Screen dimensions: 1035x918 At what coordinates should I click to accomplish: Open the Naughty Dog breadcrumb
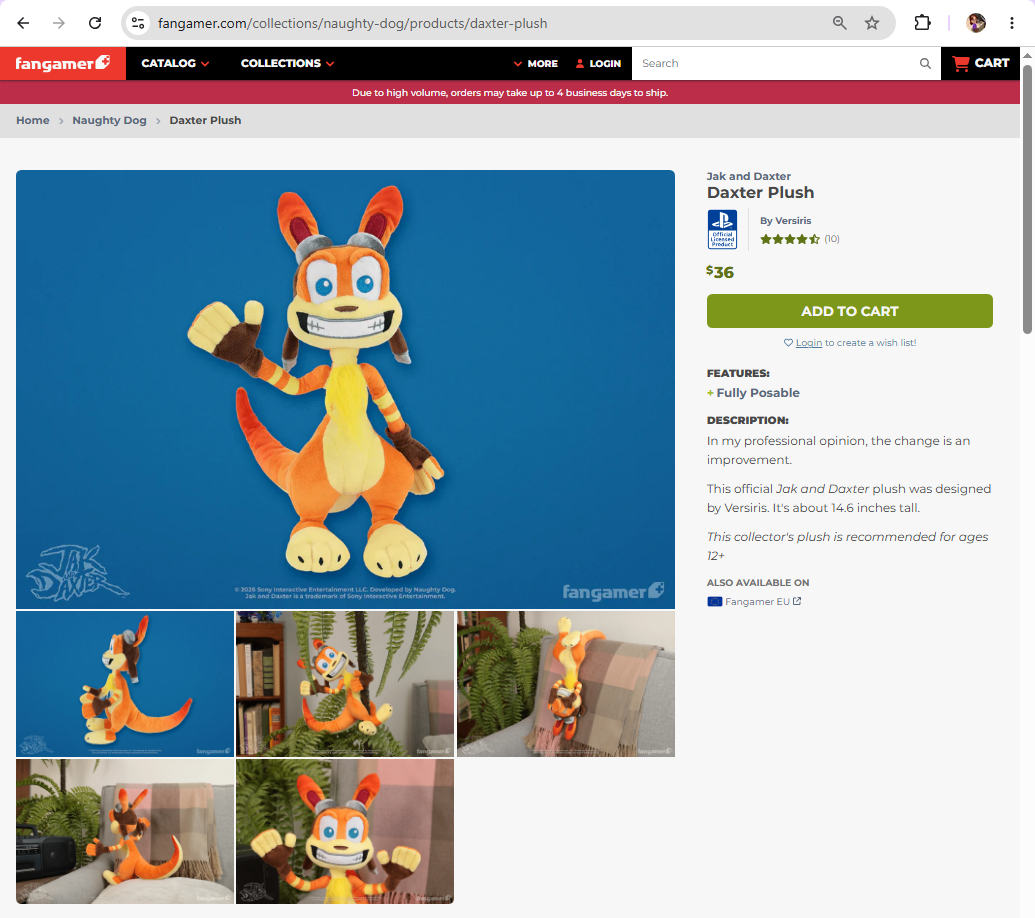click(x=110, y=120)
